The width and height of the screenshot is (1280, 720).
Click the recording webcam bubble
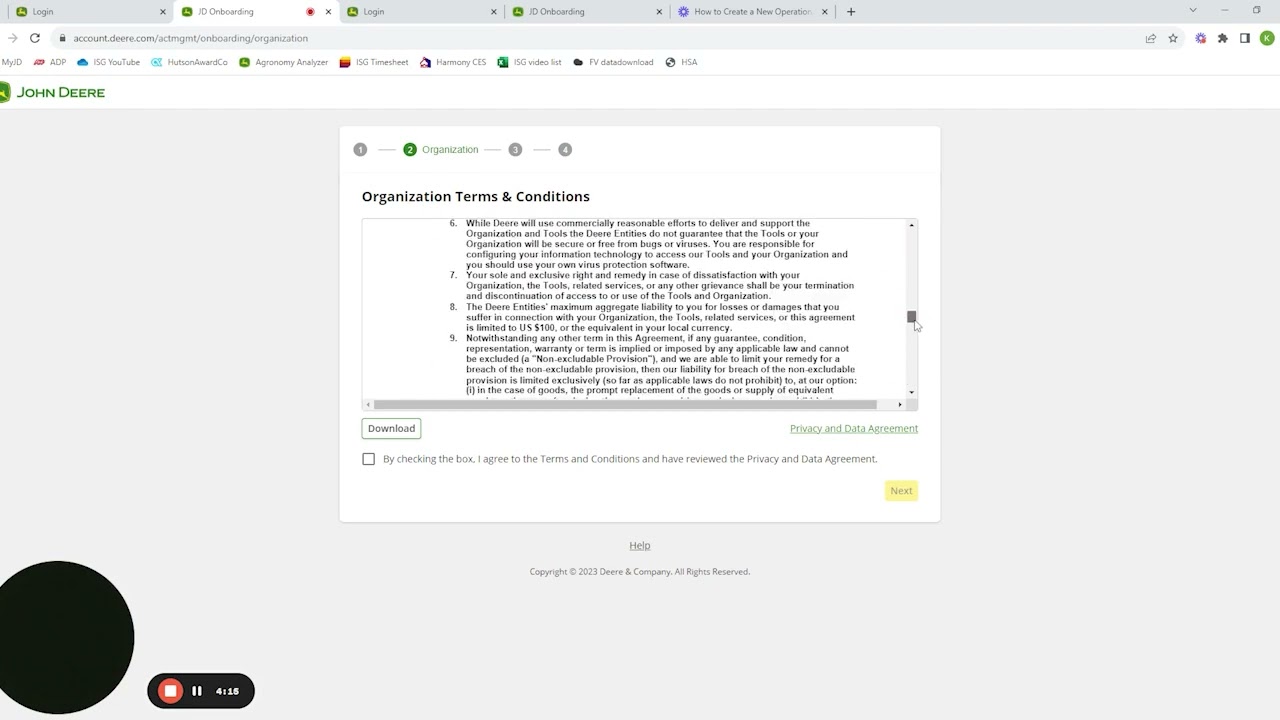click(x=66, y=637)
